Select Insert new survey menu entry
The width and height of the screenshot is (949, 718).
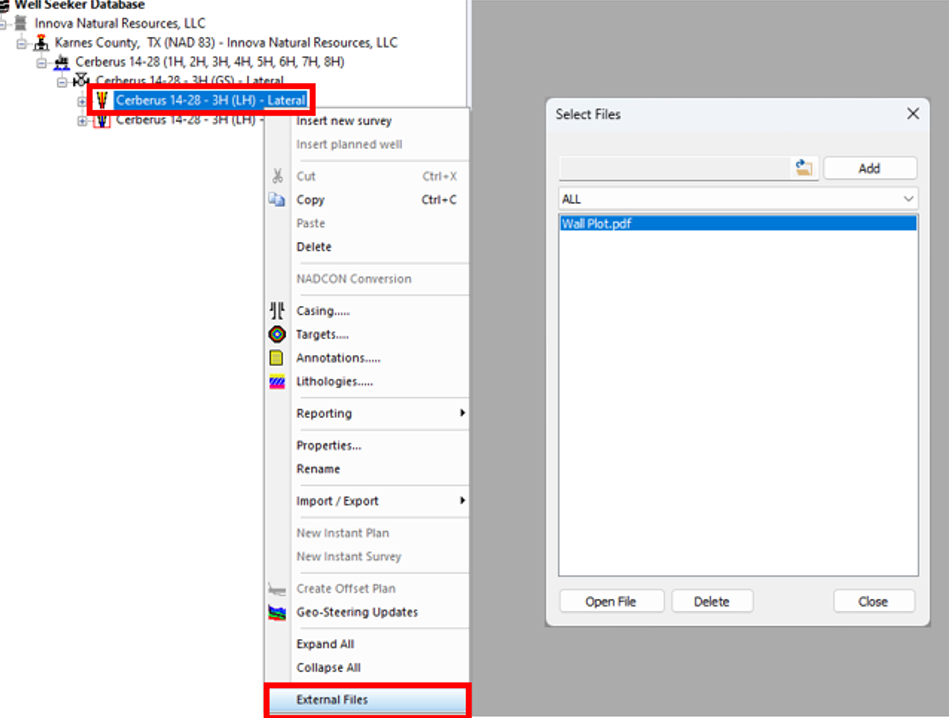pos(343,121)
